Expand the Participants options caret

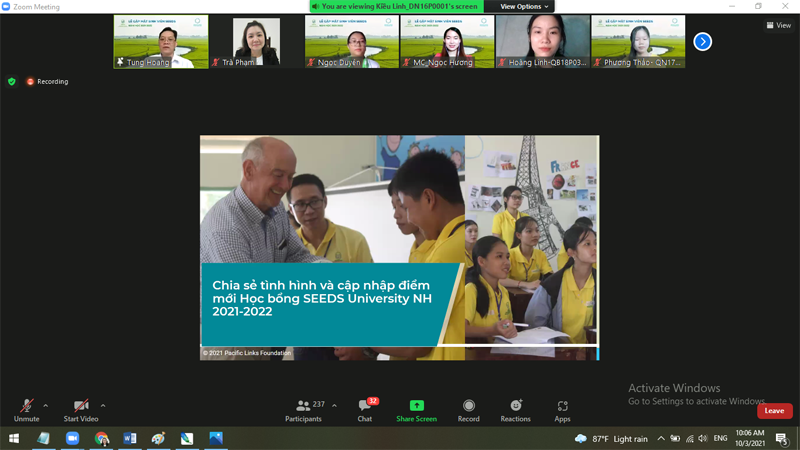coord(334,406)
